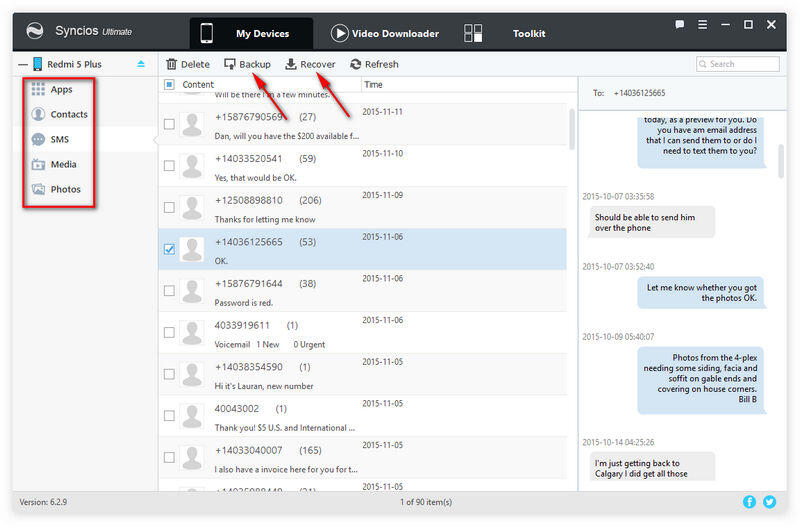
Task: Open the Facebook icon in status bar
Action: pyautogui.click(x=749, y=502)
